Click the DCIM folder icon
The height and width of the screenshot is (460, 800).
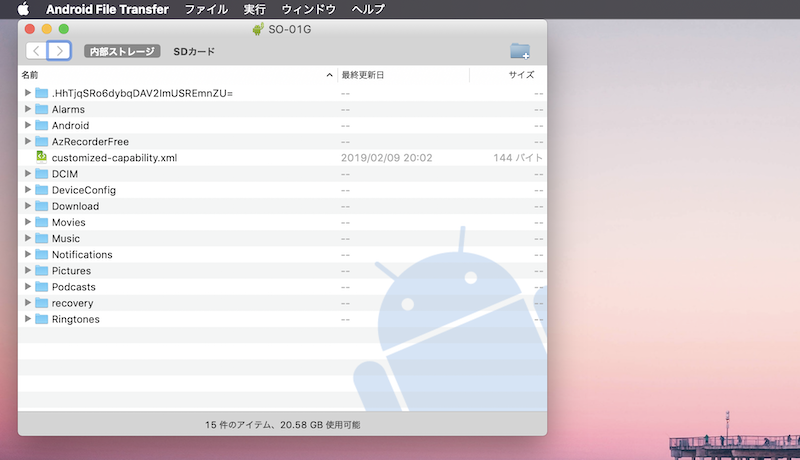tap(42, 174)
